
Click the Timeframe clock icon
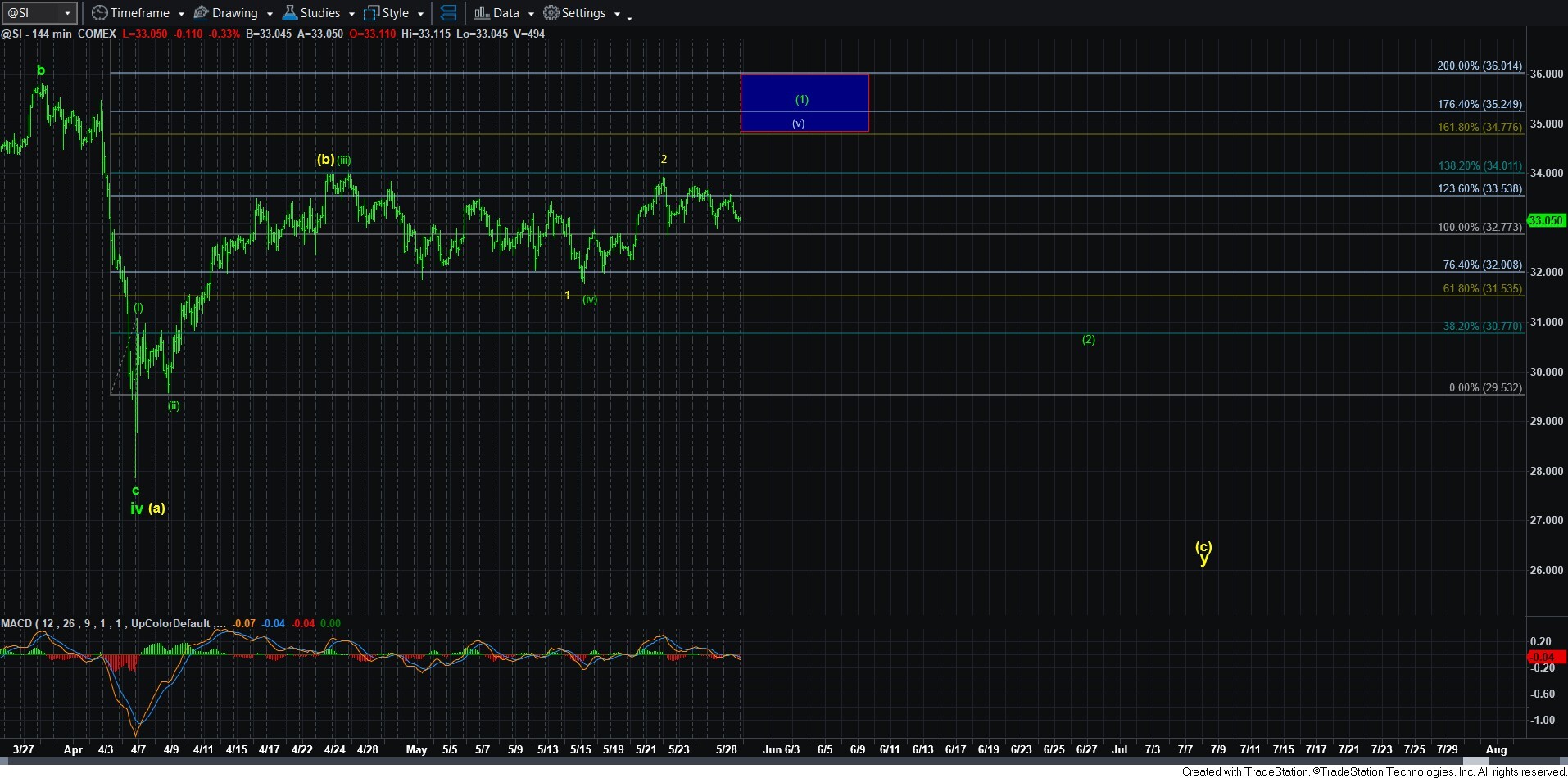pos(99,13)
